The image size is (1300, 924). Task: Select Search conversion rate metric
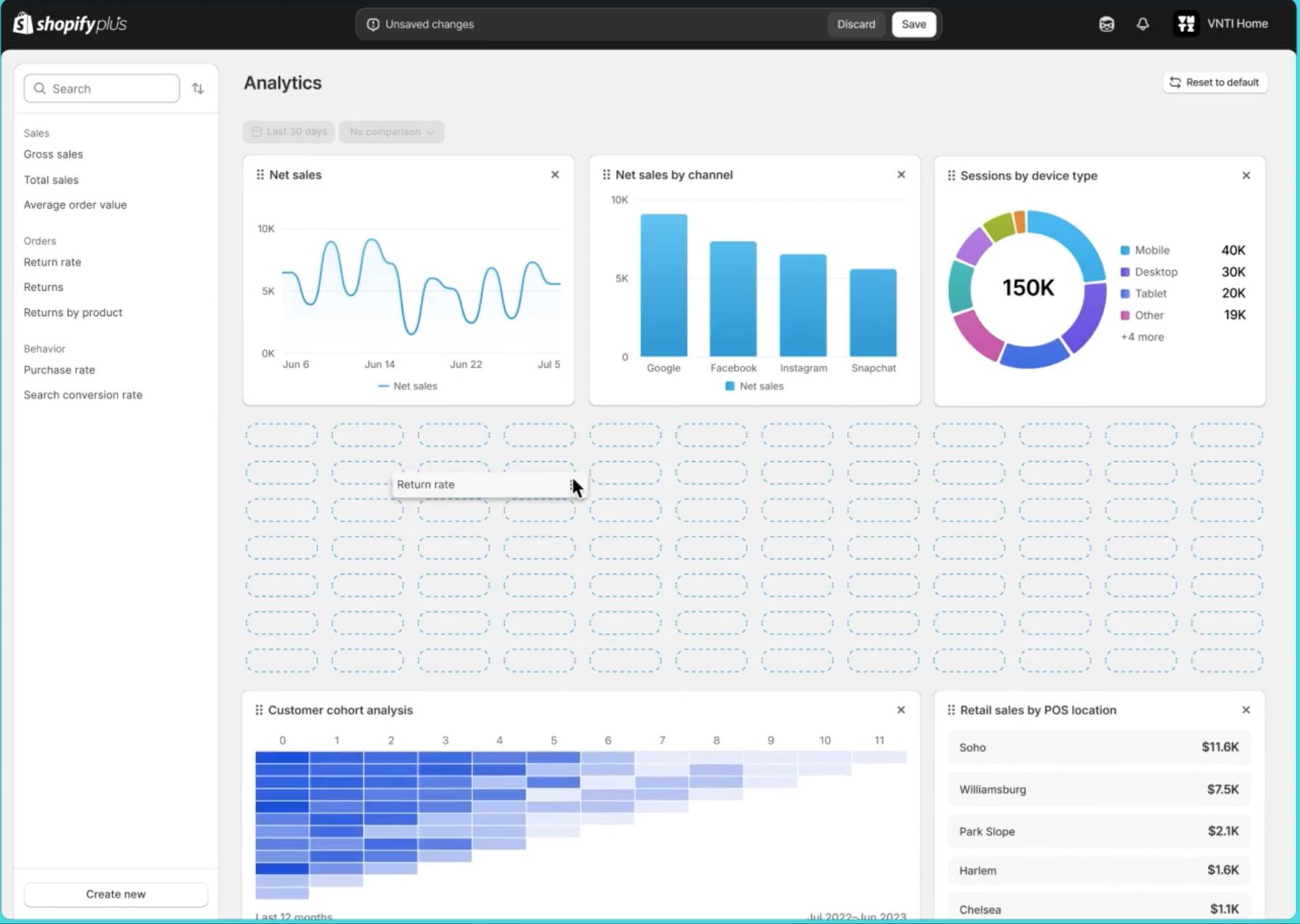click(83, 395)
